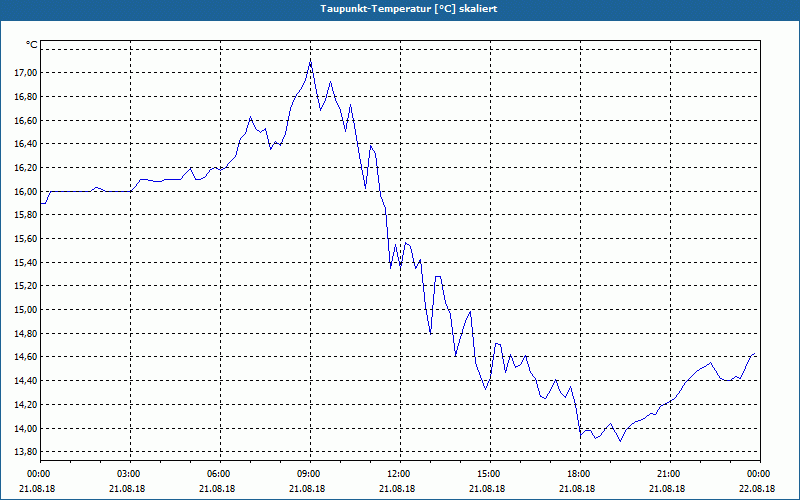
Task: Click the 22.08.18 date label
Action: pos(757,489)
